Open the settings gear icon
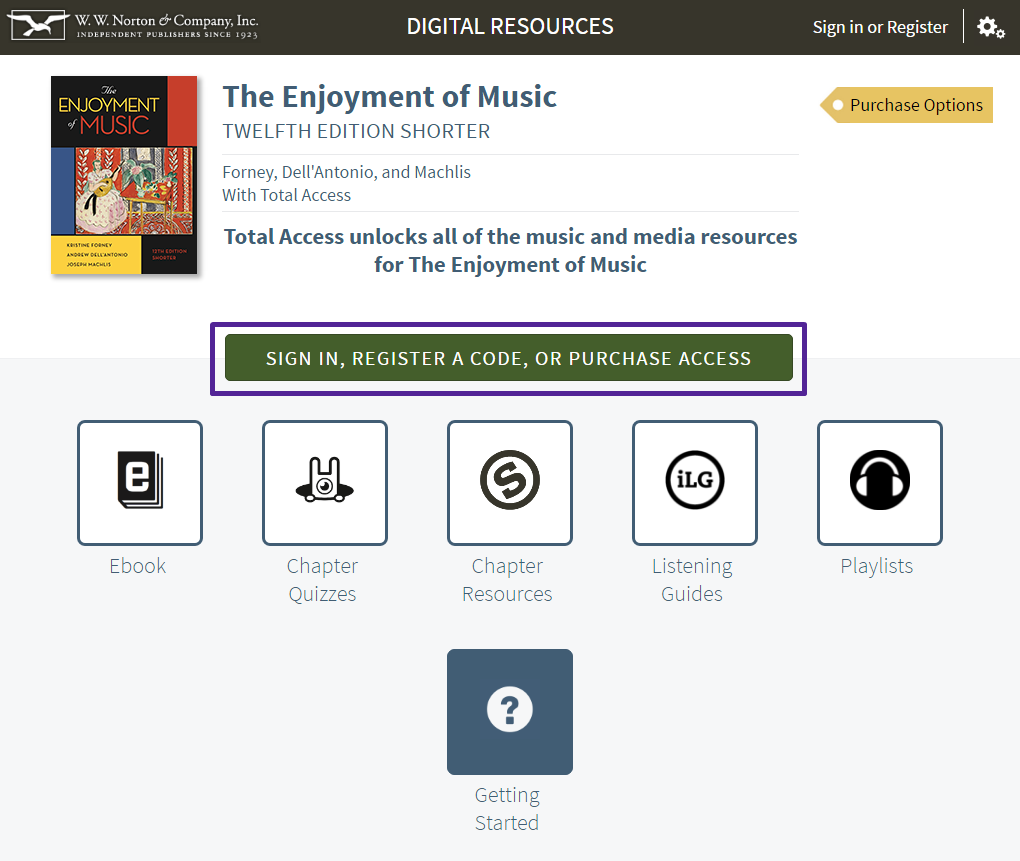This screenshot has height=861, width=1020. point(991,27)
